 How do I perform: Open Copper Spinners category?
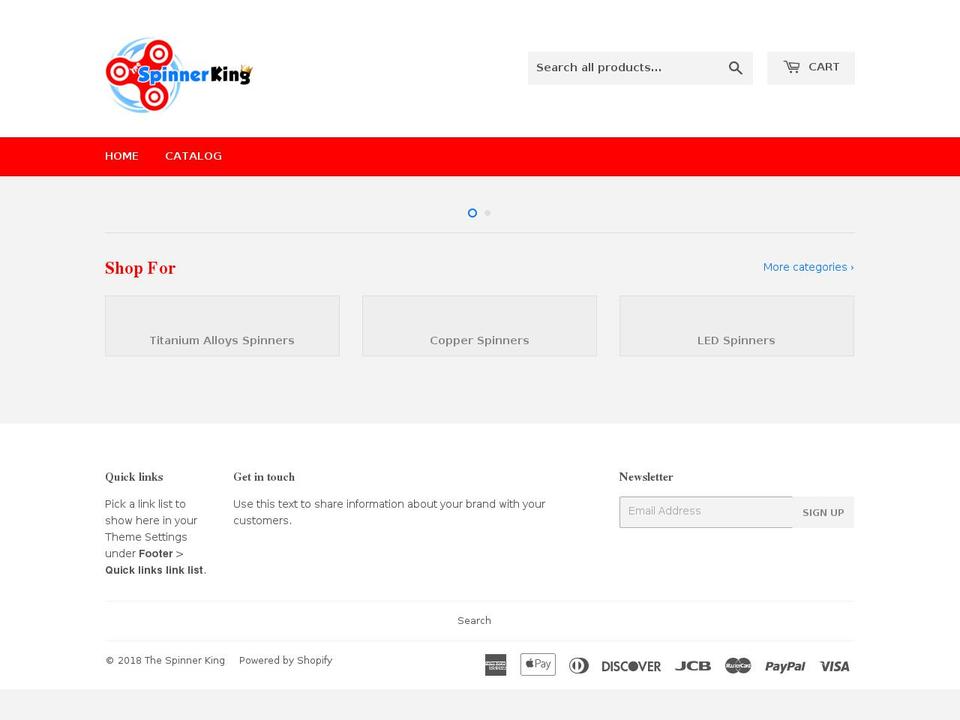click(x=479, y=326)
